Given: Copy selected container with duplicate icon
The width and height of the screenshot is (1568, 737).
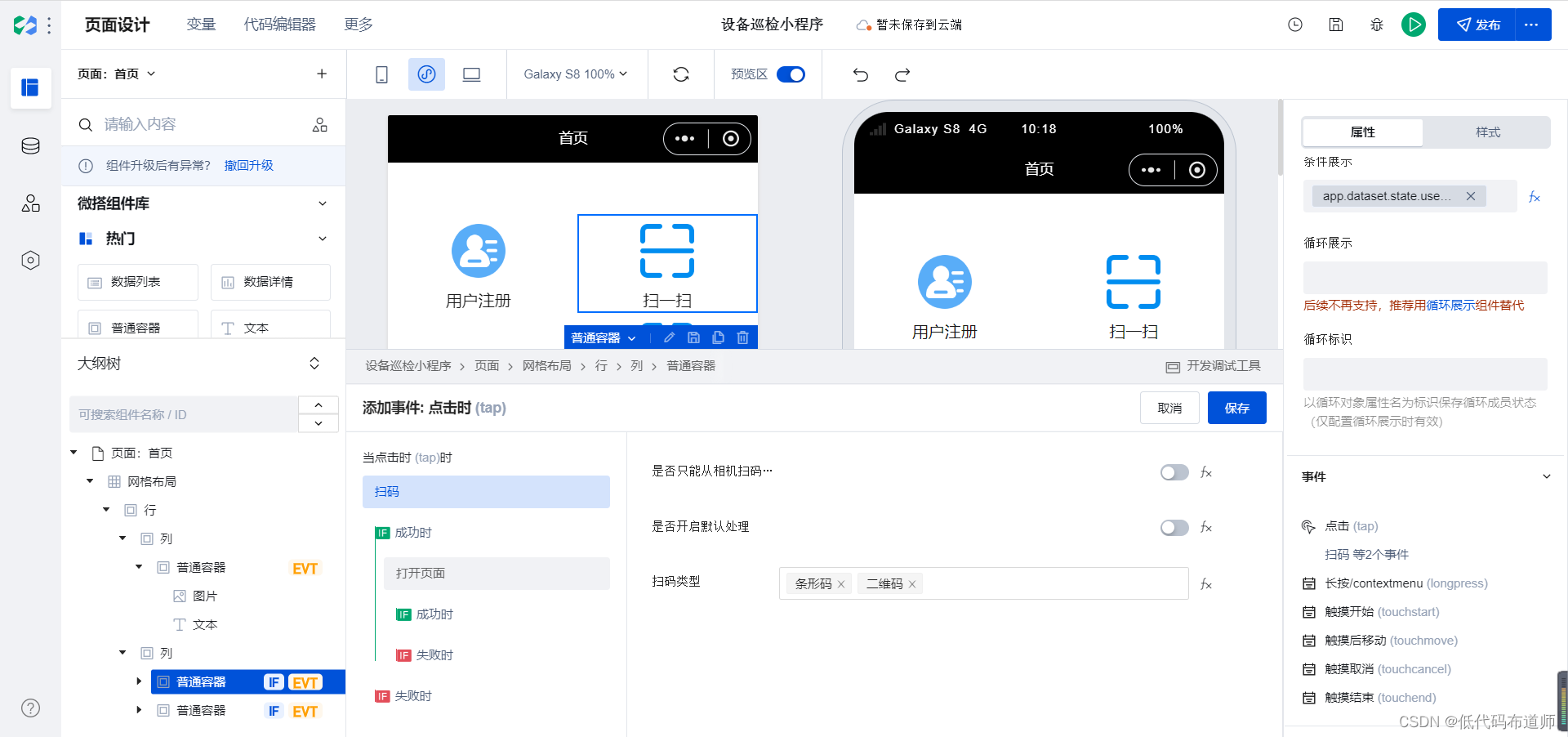Looking at the screenshot, I should tap(718, 337).
